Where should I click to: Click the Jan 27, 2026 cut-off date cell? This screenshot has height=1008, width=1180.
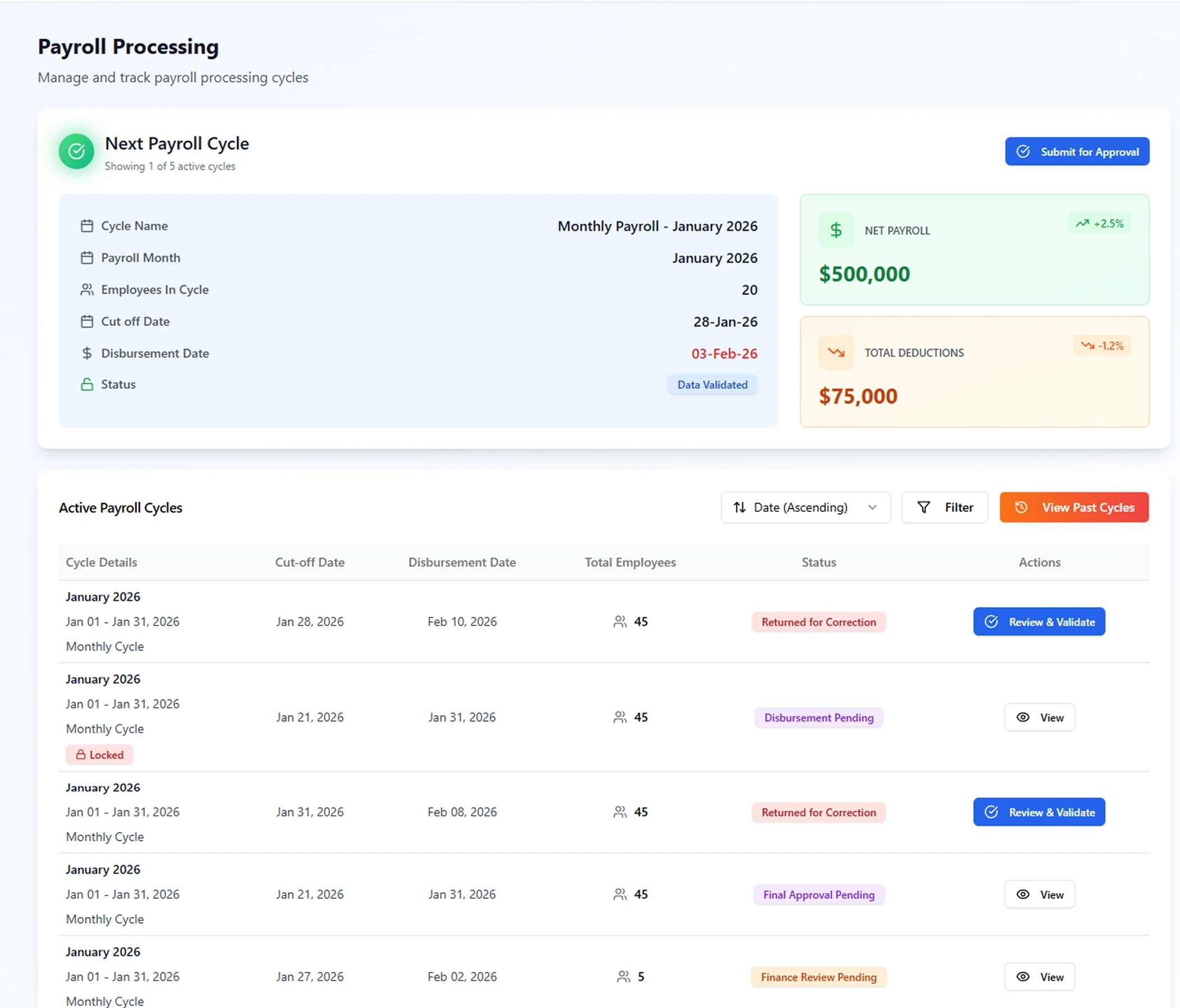click(x=310, y=977)
